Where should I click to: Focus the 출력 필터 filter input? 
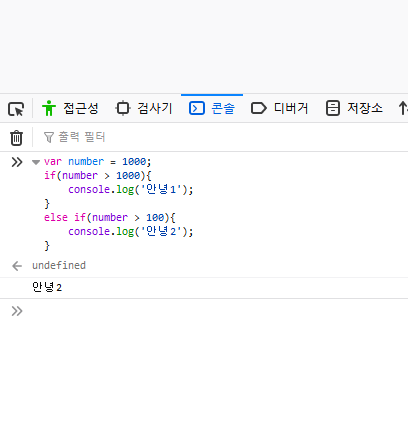(220, 137)
